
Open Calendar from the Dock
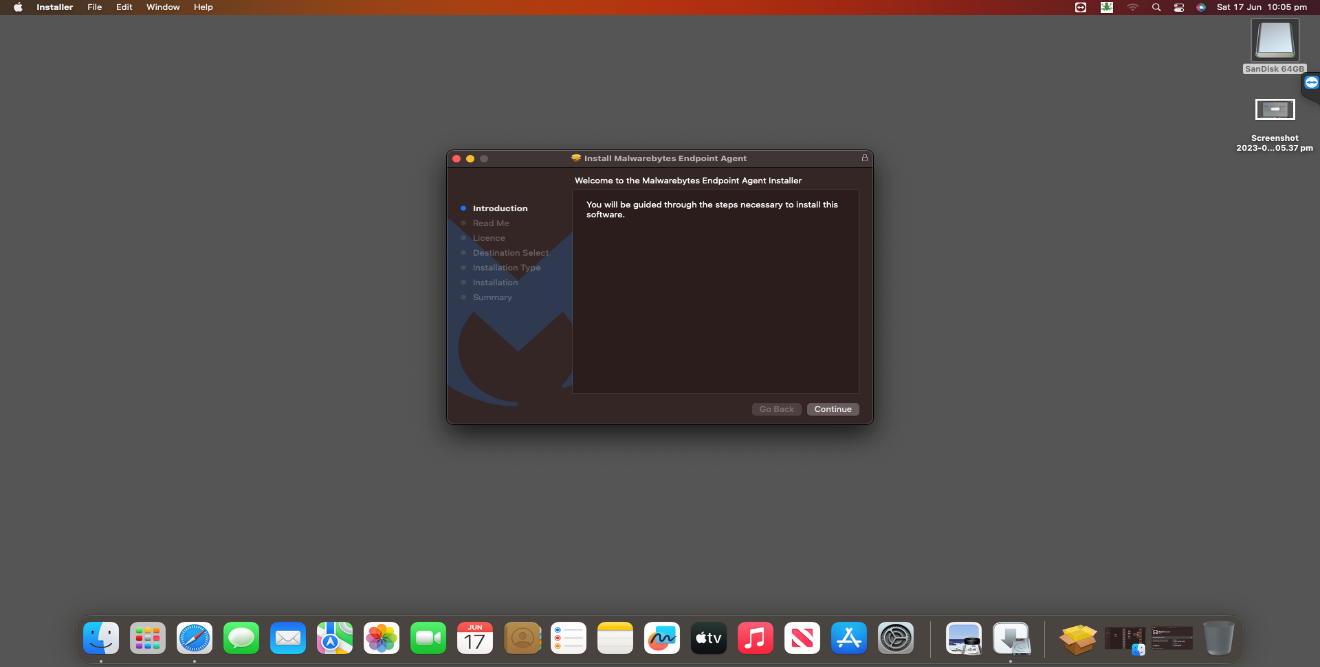[x=475, y=637]
